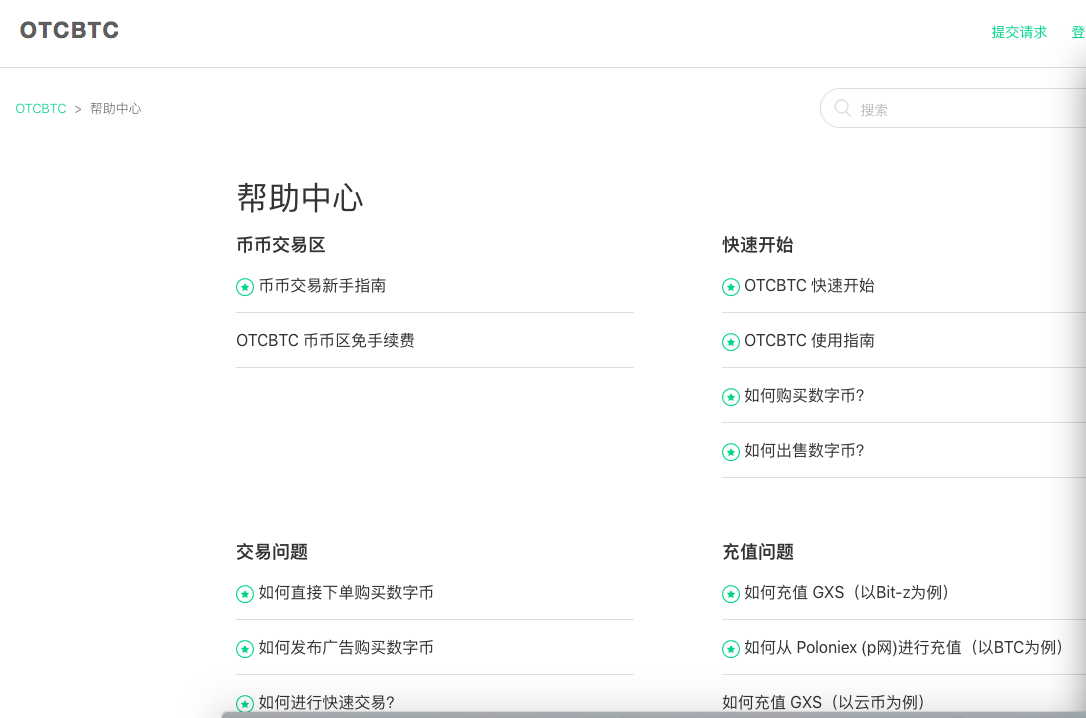Click the OTCBTC logo in header
The height and width of the screenshot is (718, 1086).
tap(69, 30)
